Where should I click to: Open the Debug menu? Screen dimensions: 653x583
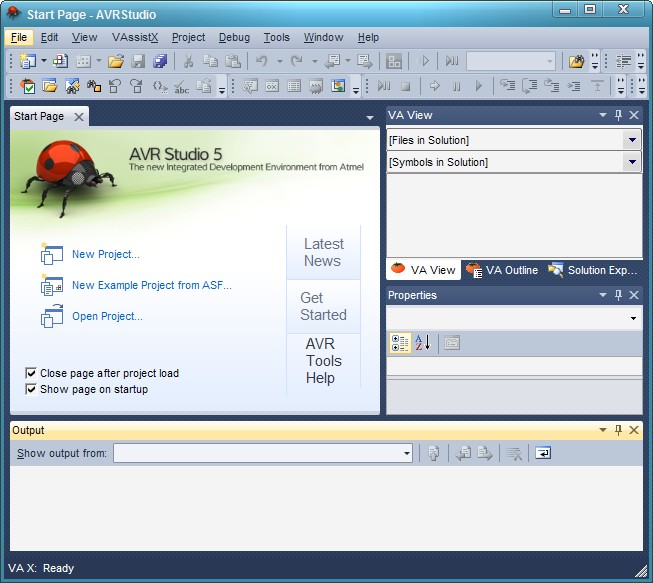(234, 37)
